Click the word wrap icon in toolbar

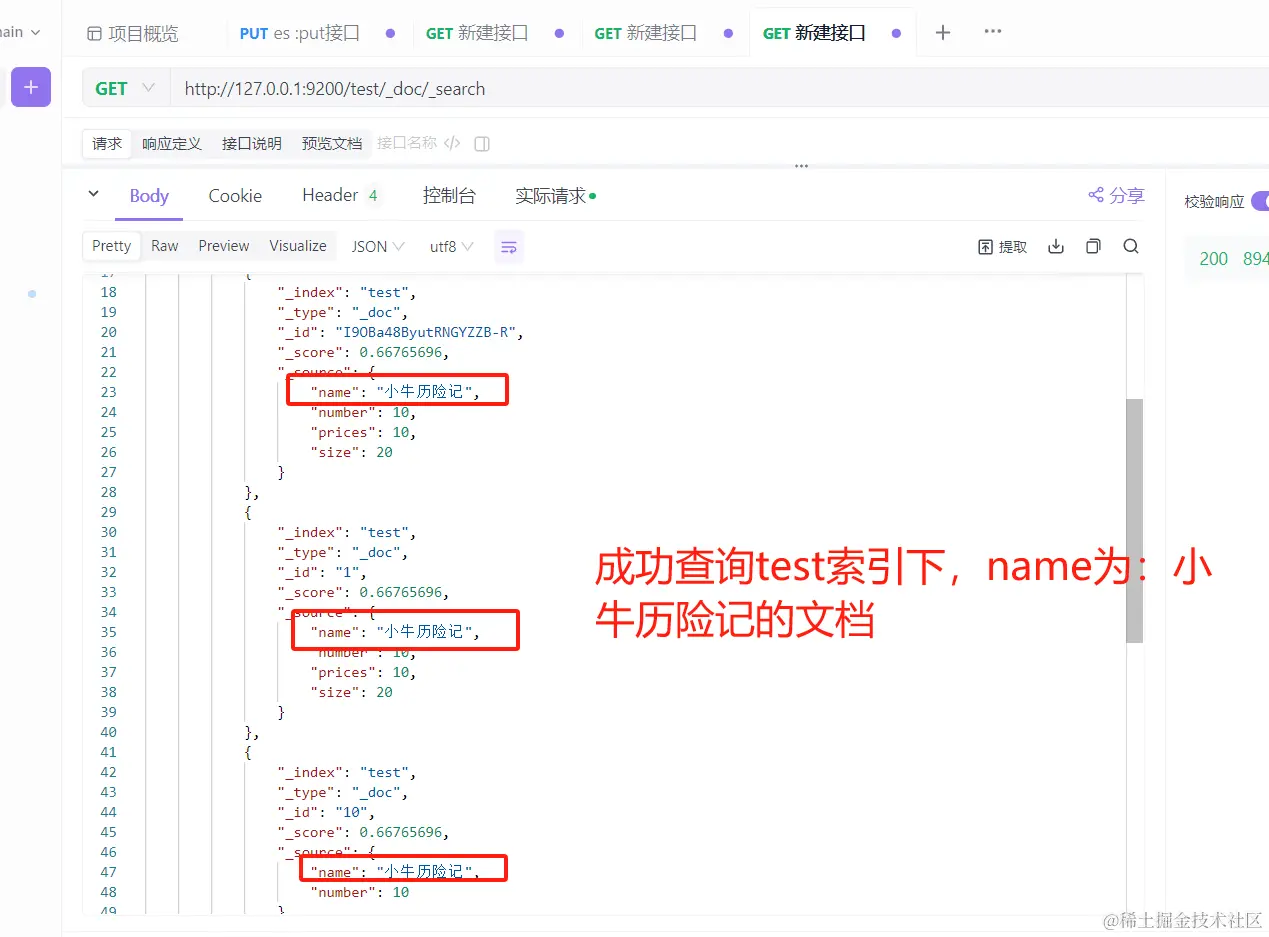tap(509, 246)
